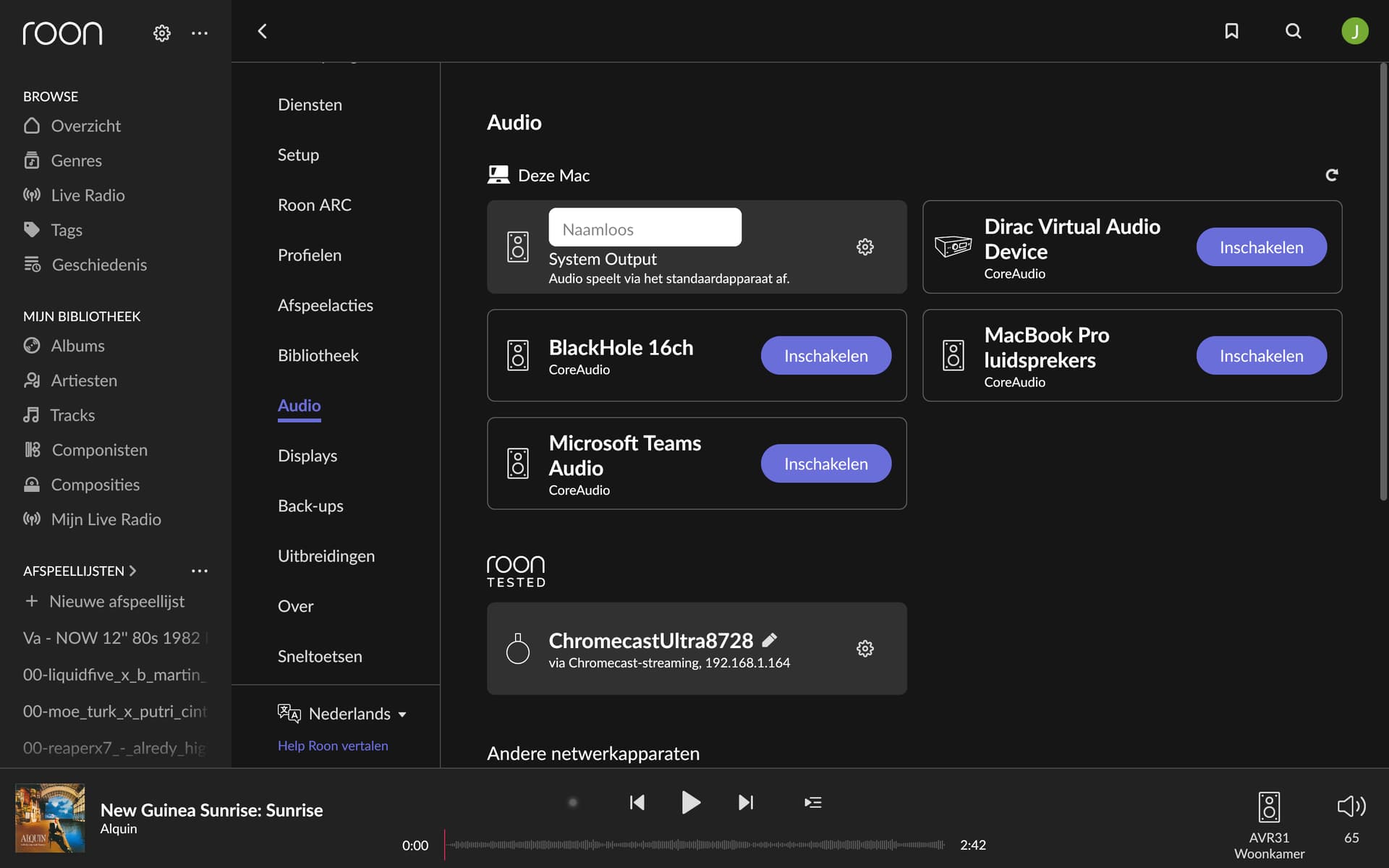Image resolution: width=1389 pixels, height=868 pixels.
Task: Edit ChromecastUltra8728 name with pencil icon
Action: click(x=770, y=639)
